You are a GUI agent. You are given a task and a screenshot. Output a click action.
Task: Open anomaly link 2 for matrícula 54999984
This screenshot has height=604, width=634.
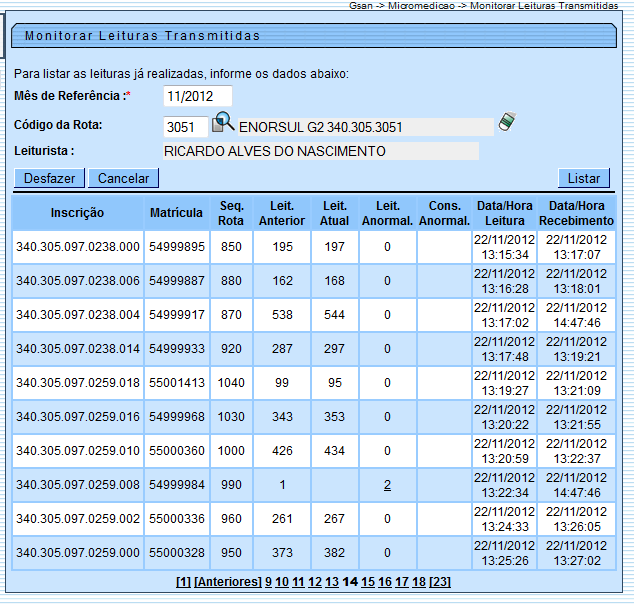pos(387,485)
